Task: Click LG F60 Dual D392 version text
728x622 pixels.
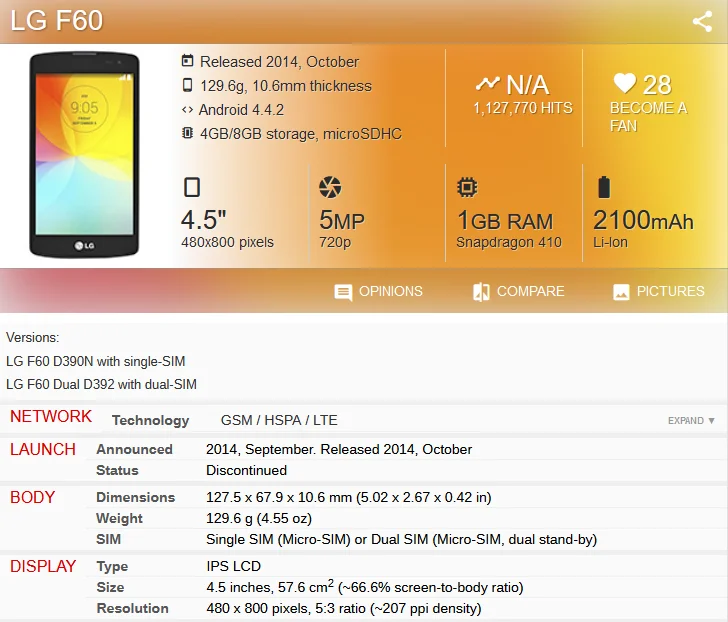Action: tap(101, 384)
